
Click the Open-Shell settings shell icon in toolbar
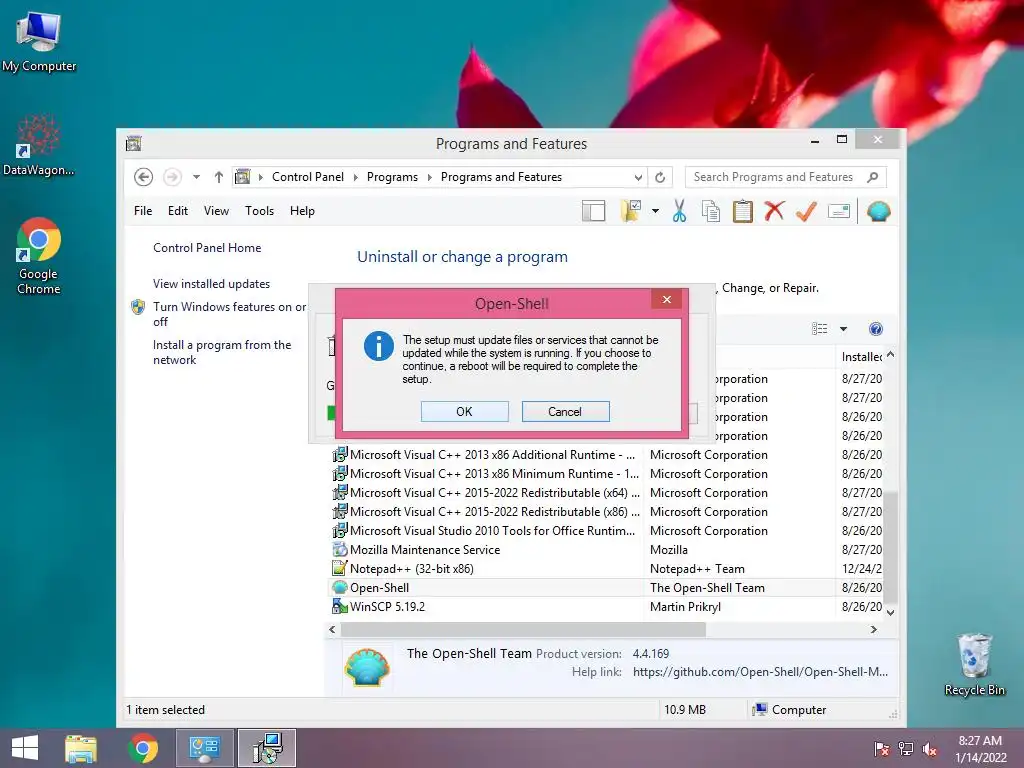(878, 212)
